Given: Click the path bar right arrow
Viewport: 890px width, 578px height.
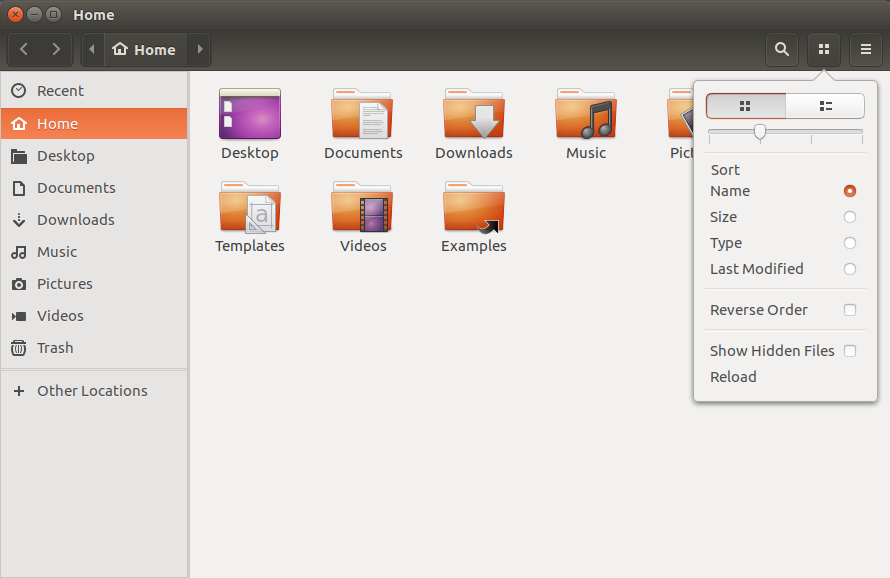Looking at the screenshot, I should (x=200, y=49).
